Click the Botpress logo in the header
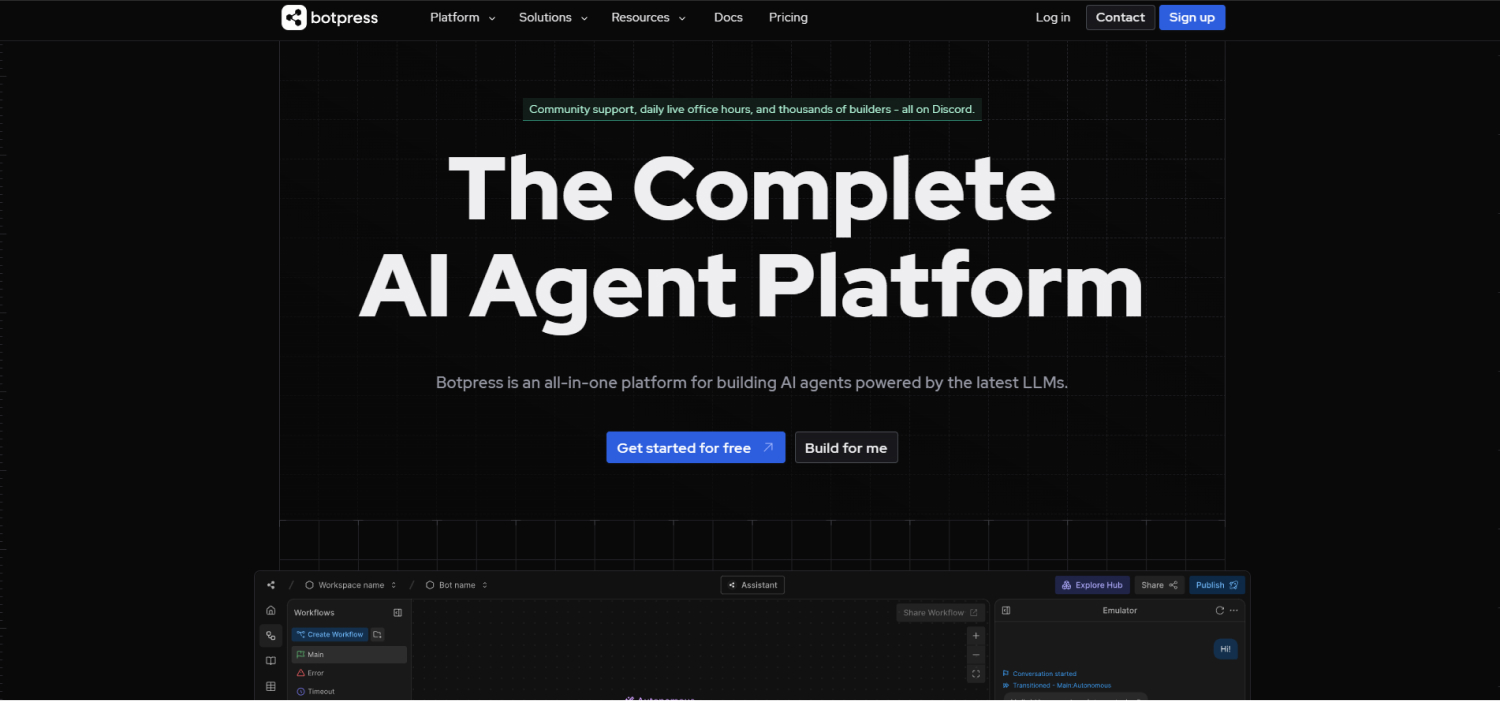1500x701 pixels. click(330, 17)
